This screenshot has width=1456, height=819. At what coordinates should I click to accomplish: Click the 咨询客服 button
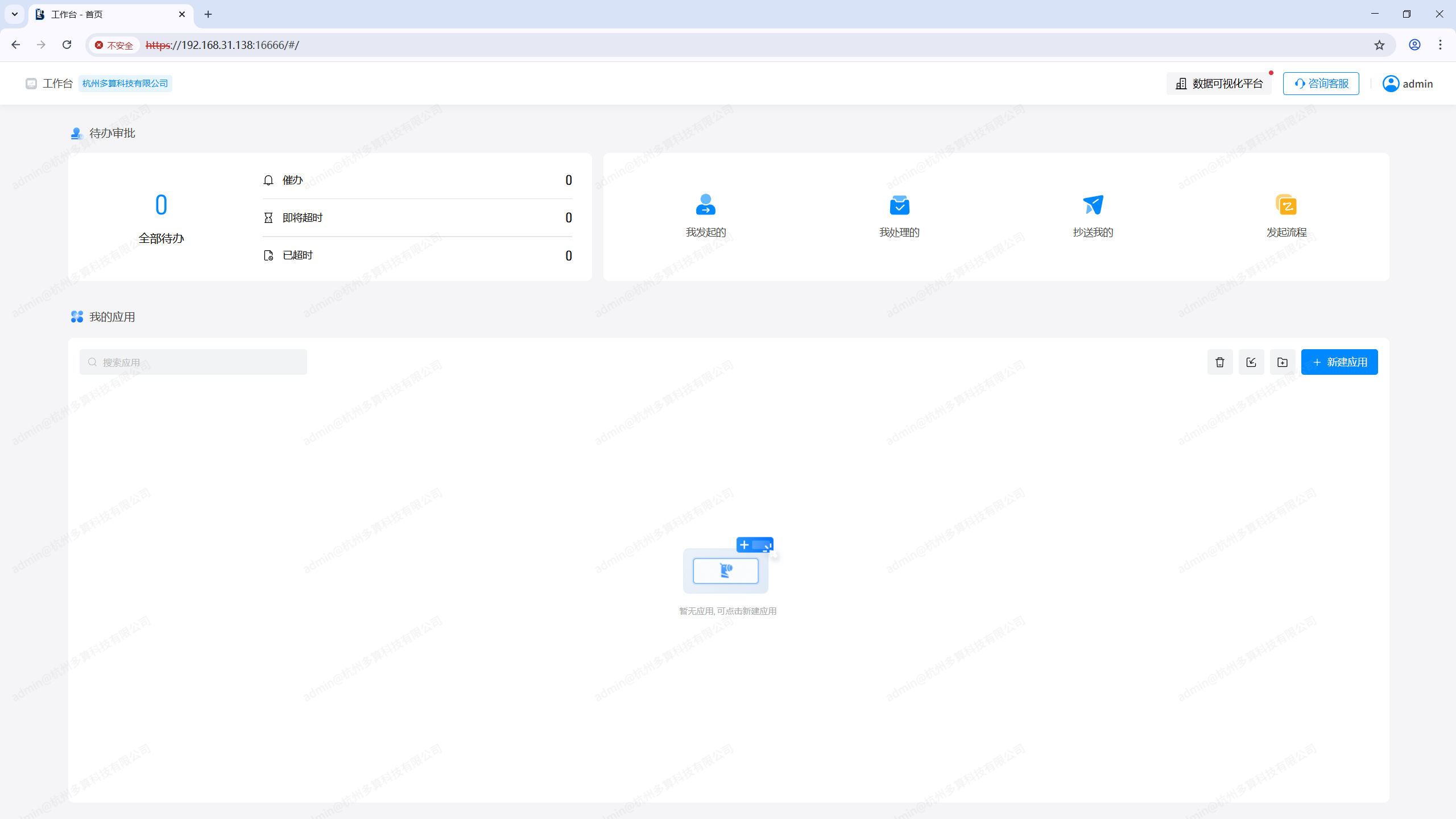tap(1321, 84)
